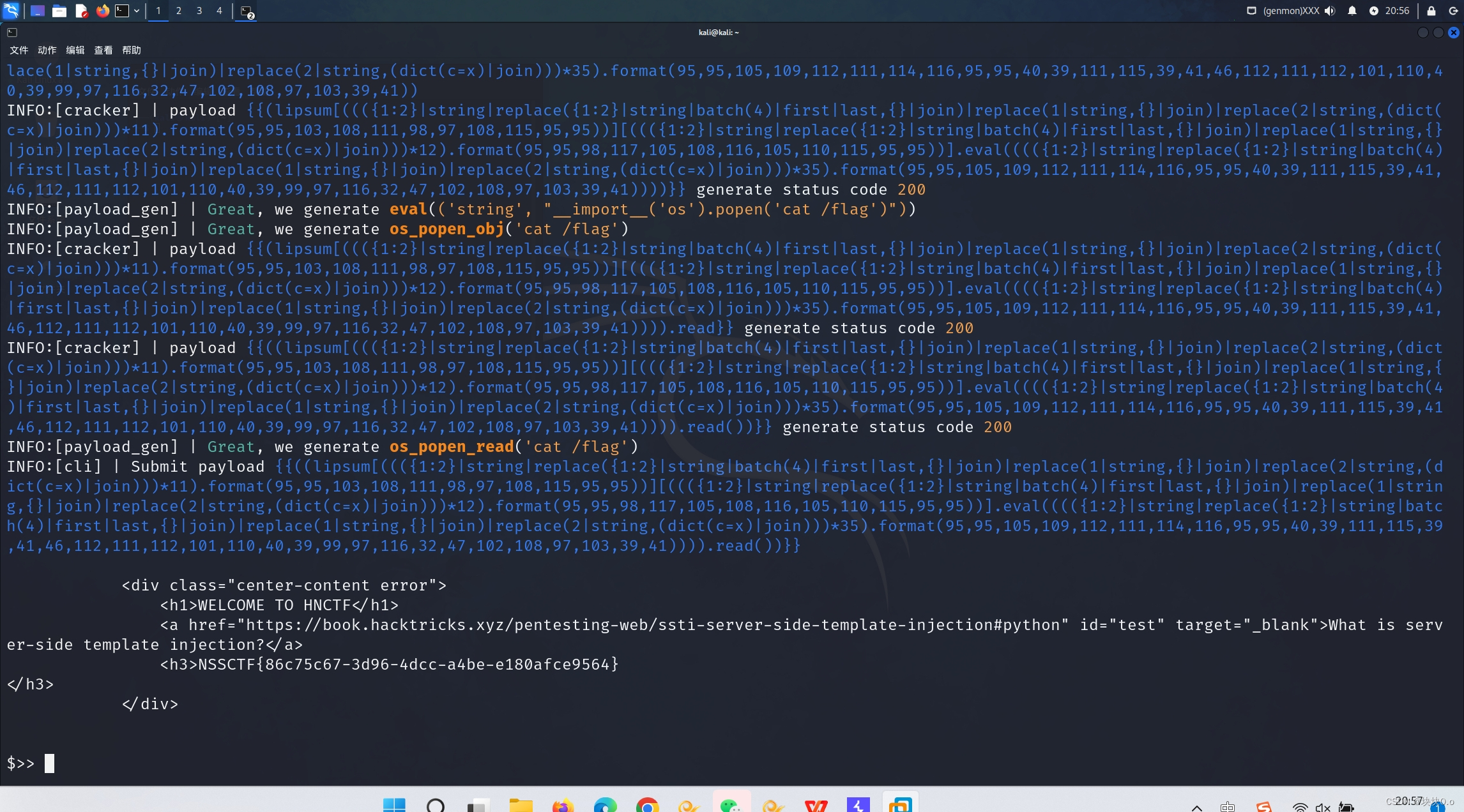Click the power manager lightning icon
Viewport: 1464px width, 812px height.
(x=1374, y=10)
